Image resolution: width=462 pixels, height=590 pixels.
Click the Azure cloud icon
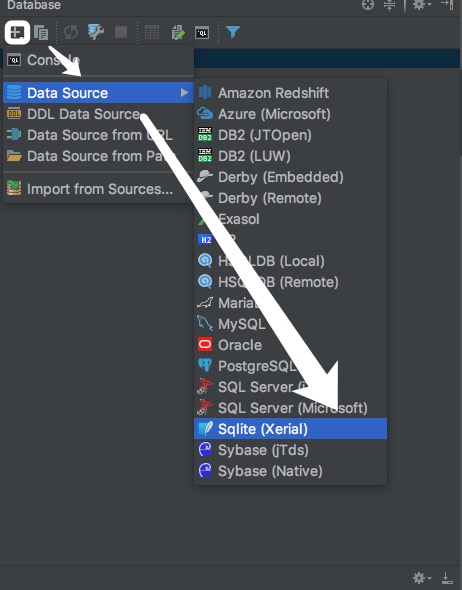(x=205, y=113)
